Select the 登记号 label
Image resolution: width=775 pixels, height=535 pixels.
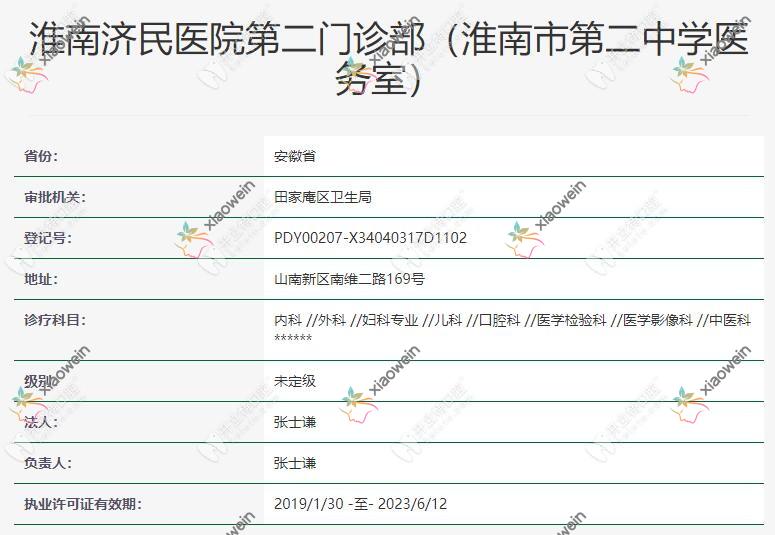48,238
